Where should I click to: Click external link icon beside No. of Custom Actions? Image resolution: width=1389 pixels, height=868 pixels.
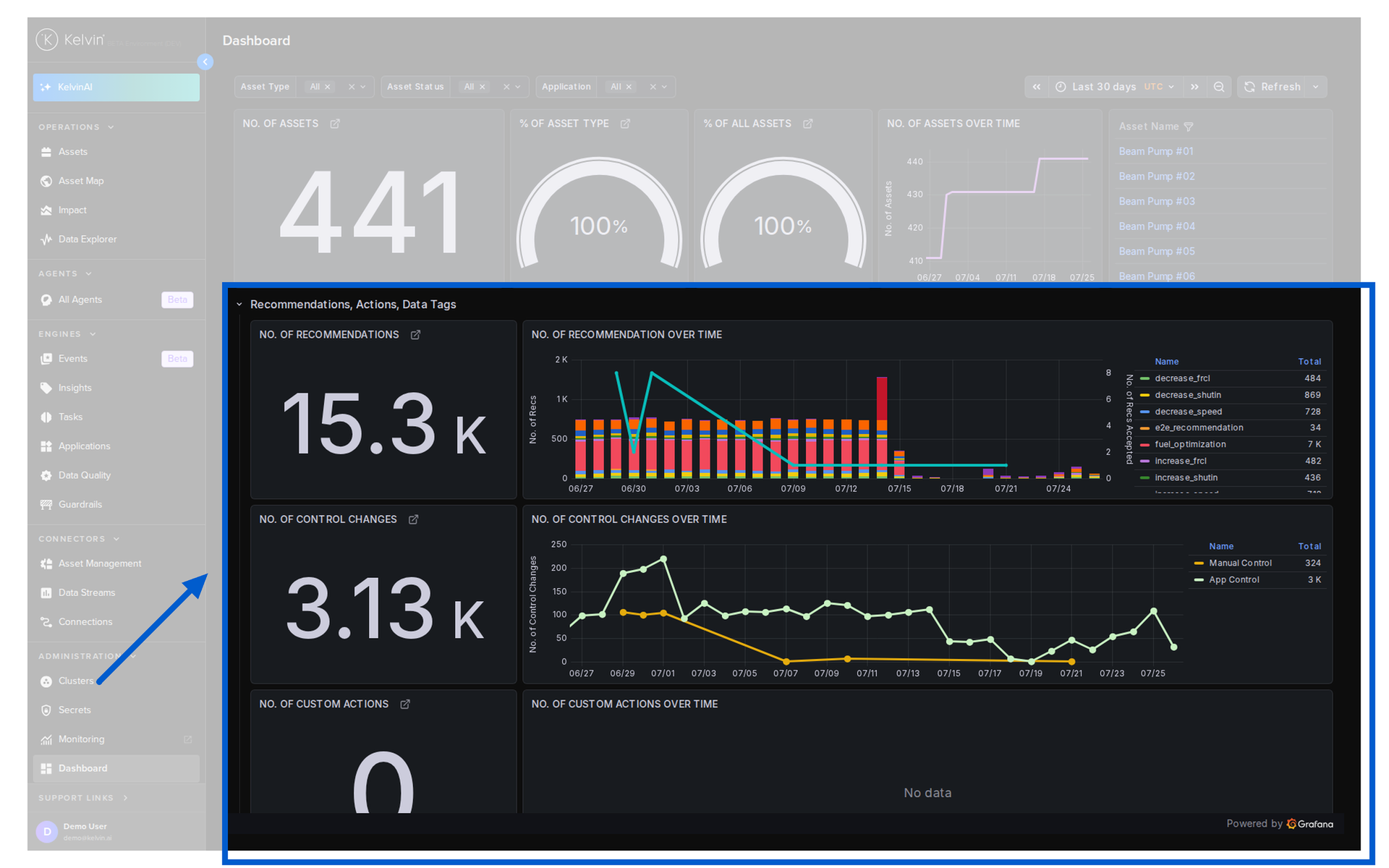405,704
